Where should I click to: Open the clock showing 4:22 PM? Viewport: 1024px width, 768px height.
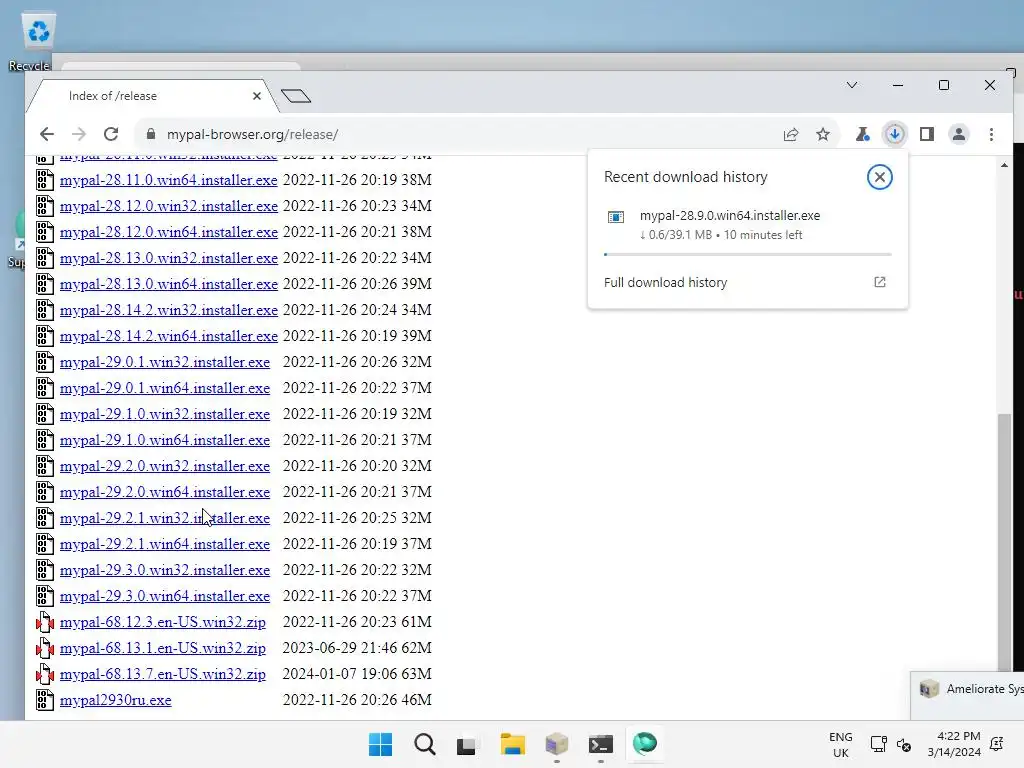click(x=954, y=744)
